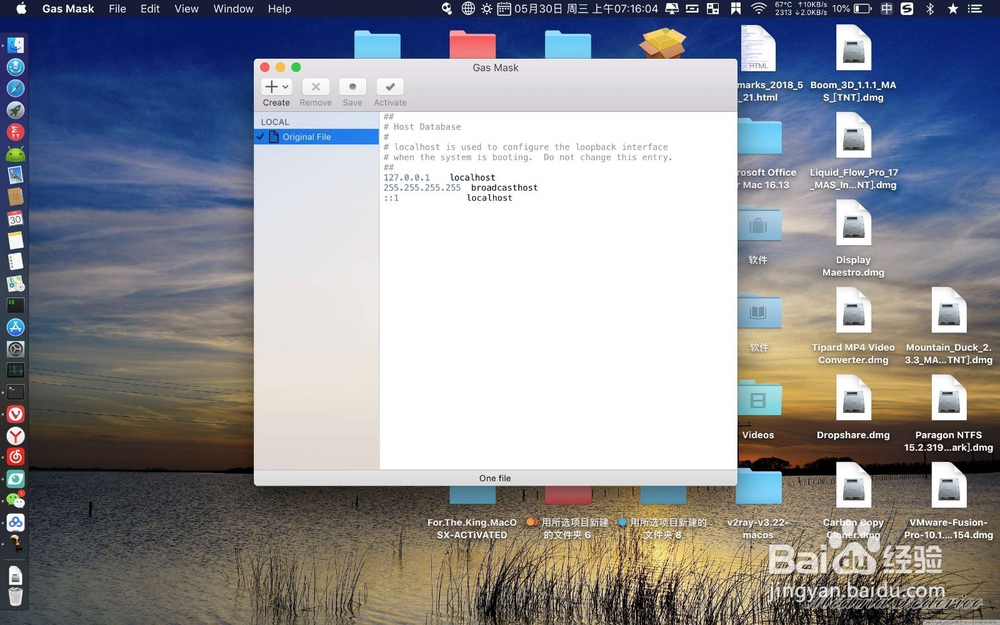Viewport: 1000px width, 625px height.
Task: Click the Gas Mask menu bar icon
Action: pos(447,8)
